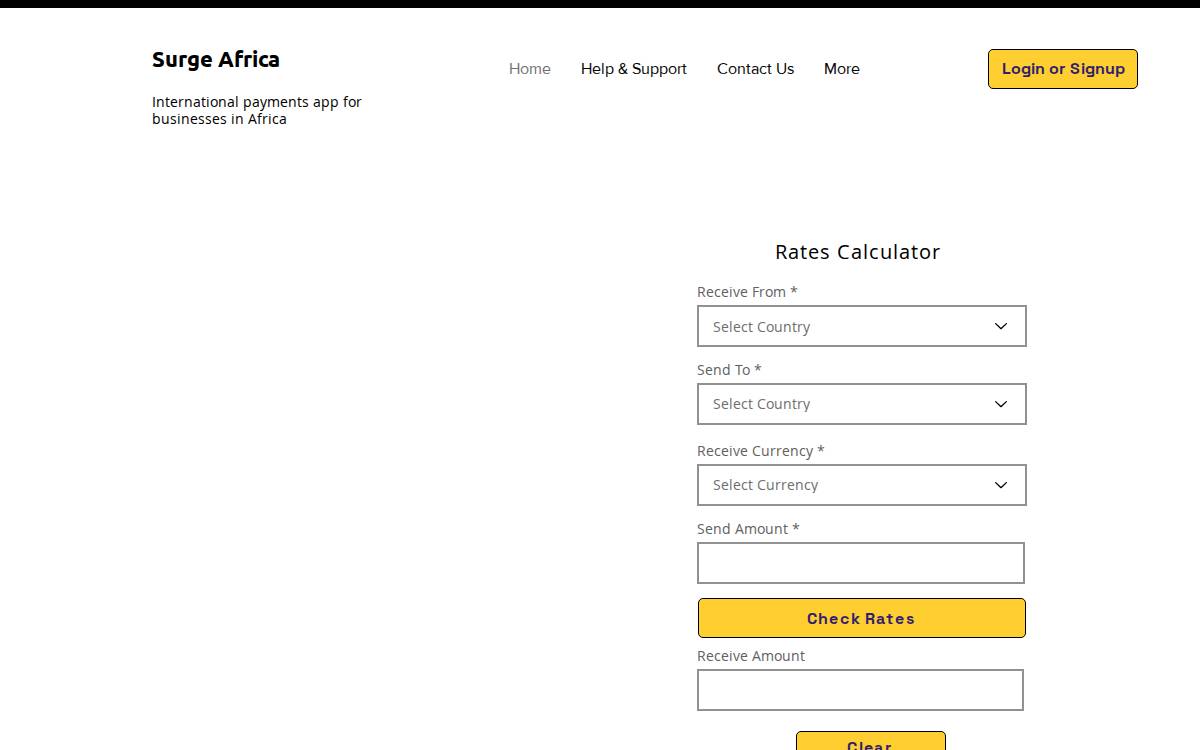This screenshot has width=1200, height=750.
Task: Click the 'Receive Currency *' label
Action: click(x=761, y=451)
